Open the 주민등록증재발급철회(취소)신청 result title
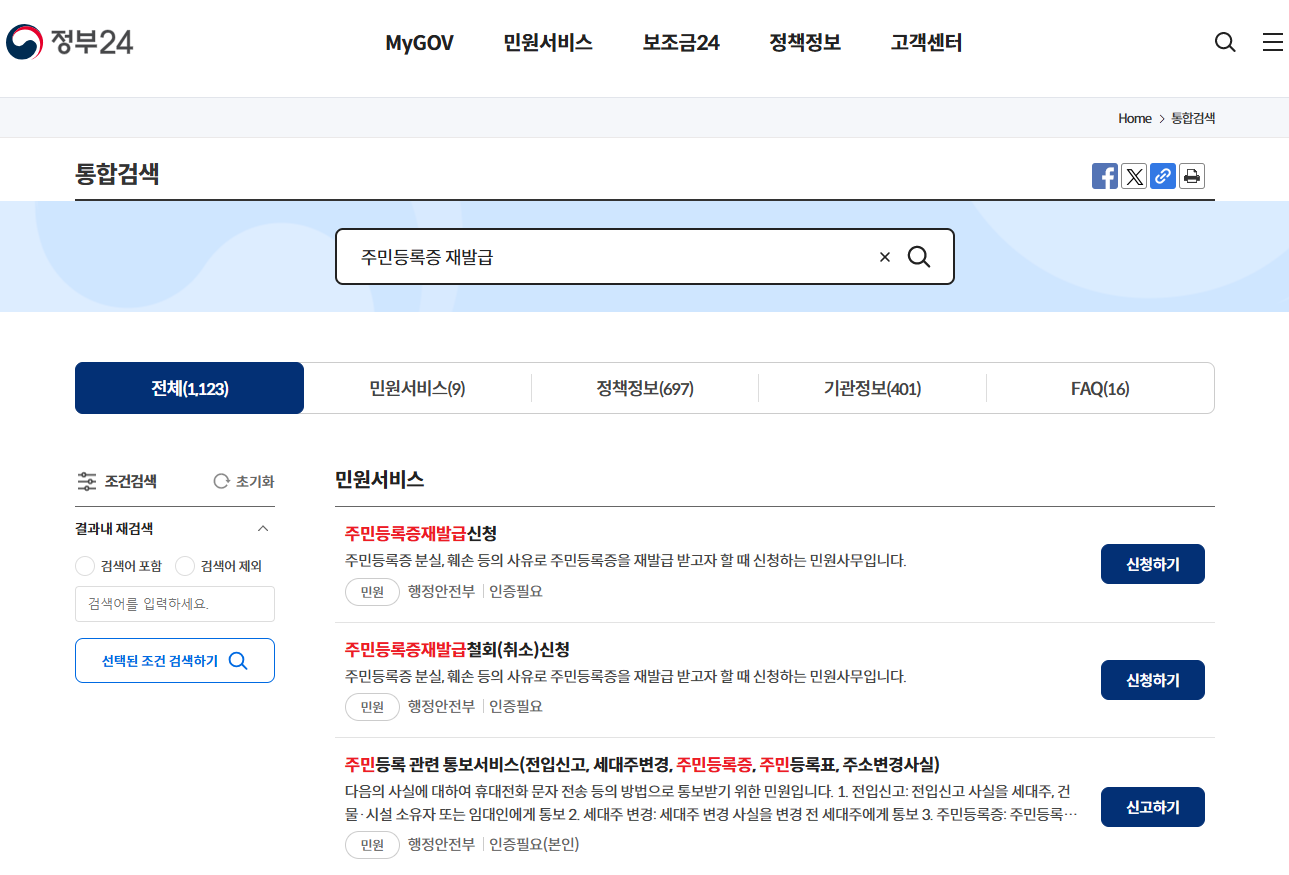The height and width of the screenshot is (875, 1289). point(457,649)
